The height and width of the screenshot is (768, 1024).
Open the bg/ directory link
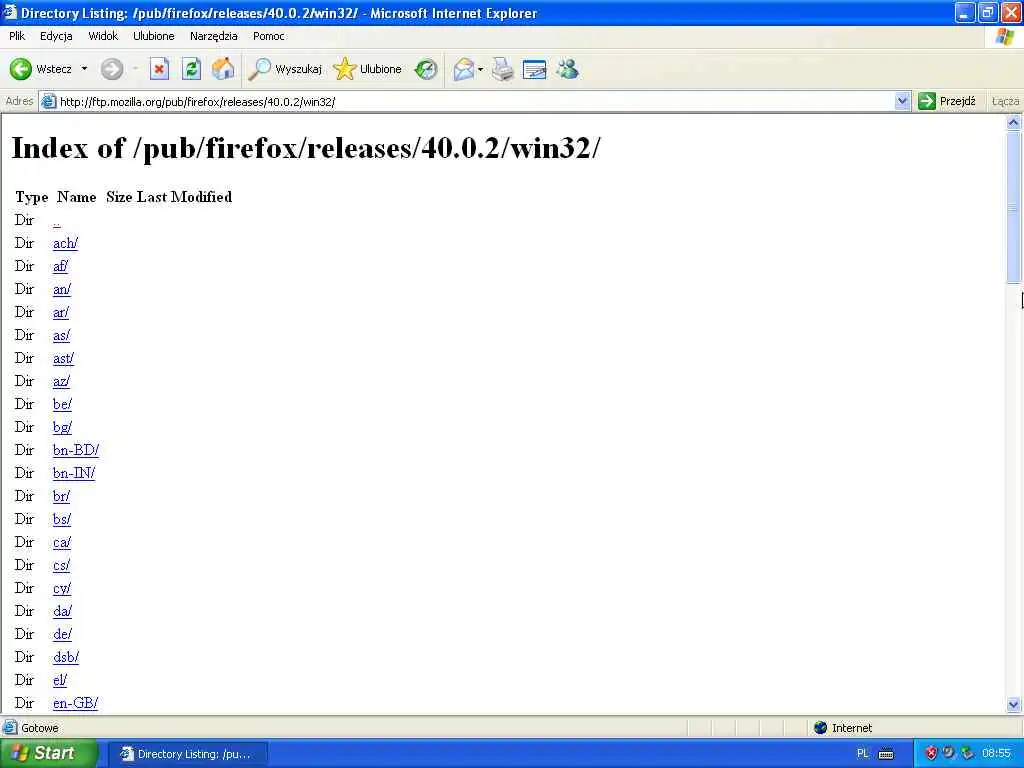click(62, 427)
